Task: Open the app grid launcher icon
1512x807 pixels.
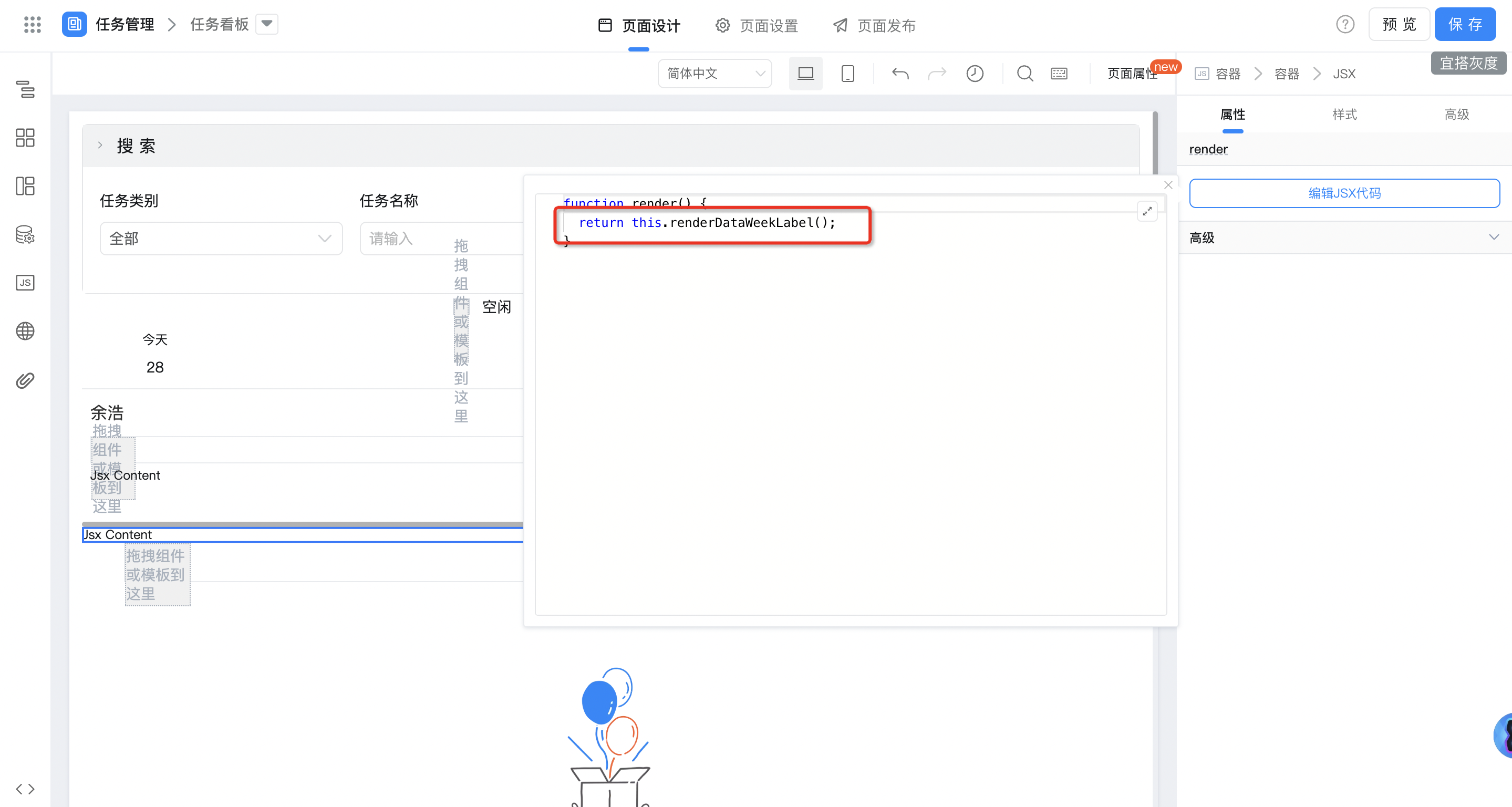Action: pos(32,25)
